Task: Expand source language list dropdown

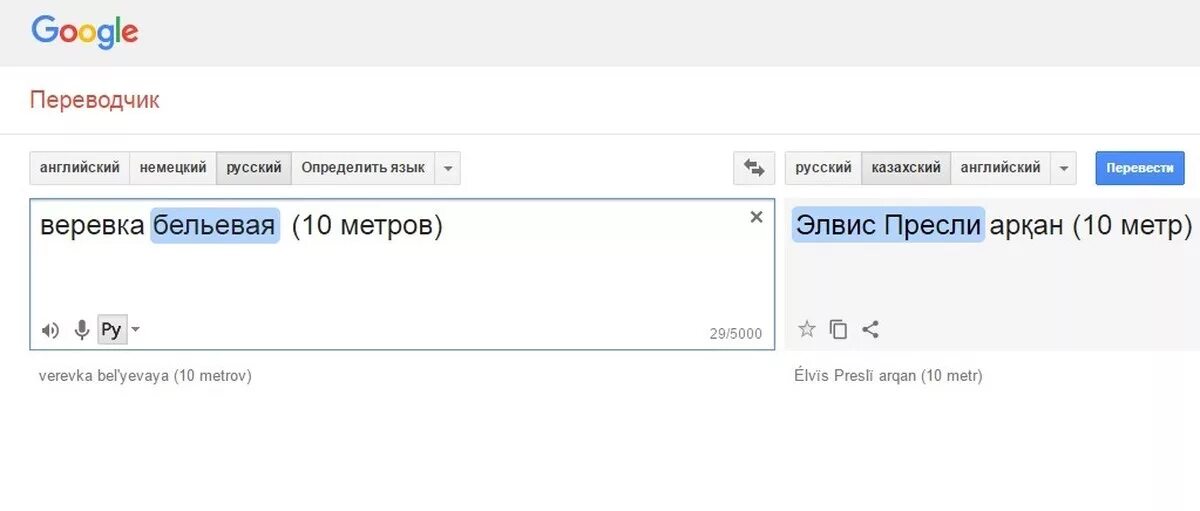Action: click(x=448, y=168)
